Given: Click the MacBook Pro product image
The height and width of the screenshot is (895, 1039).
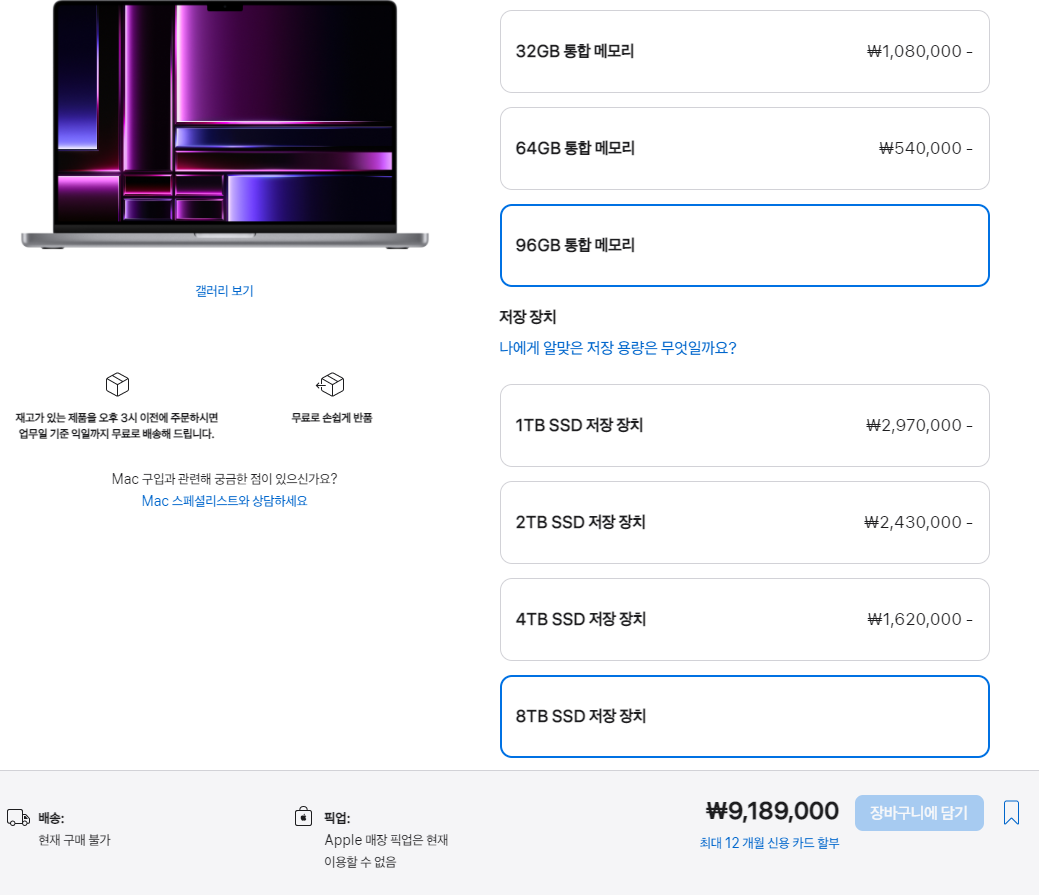Looking at the screenshot, I should click(x=225, y=125).
